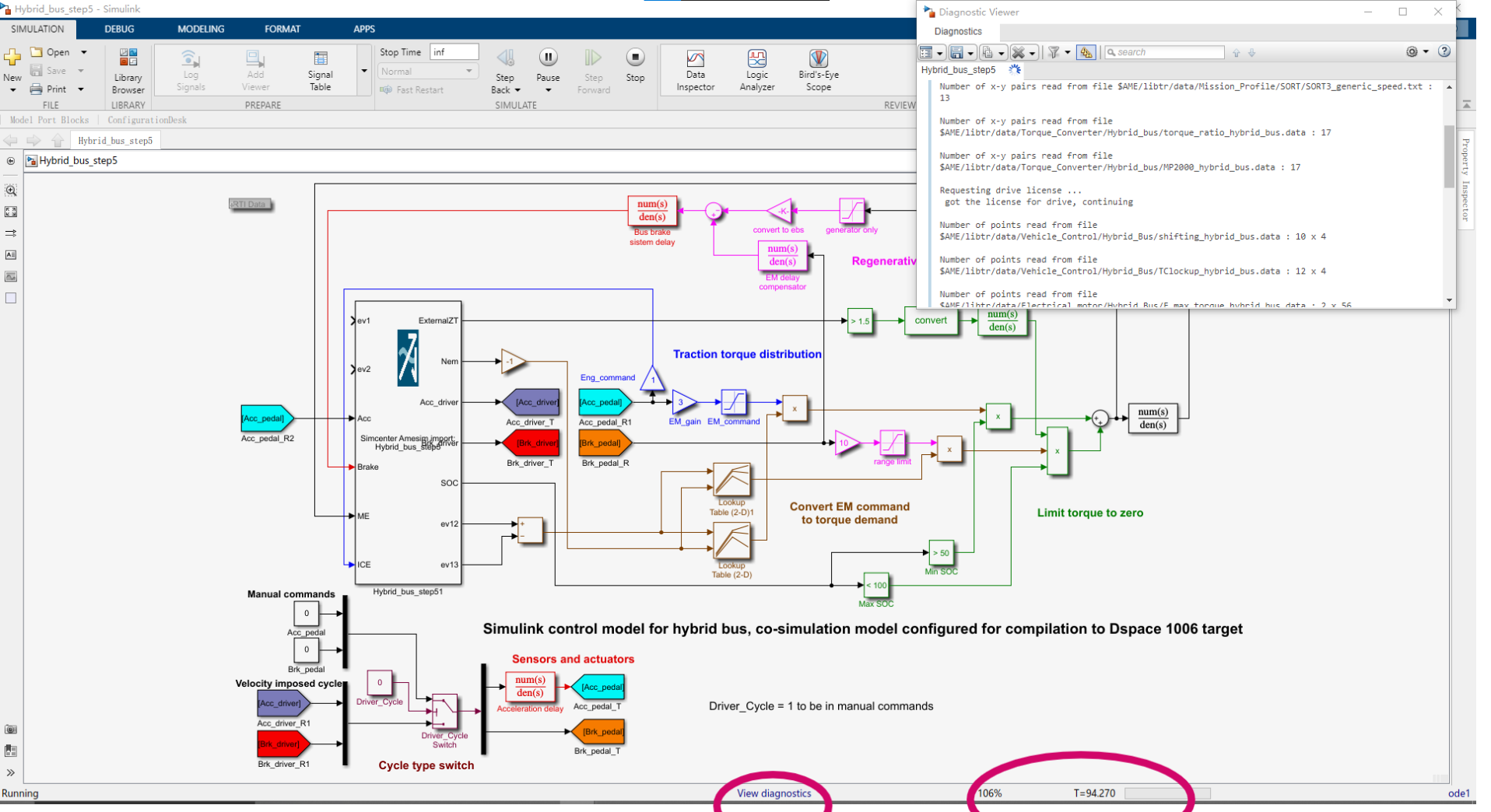Expand the settings gear dropdown arrow
The height and width of the screenshot is (812, 1491).
(1426, 51)
